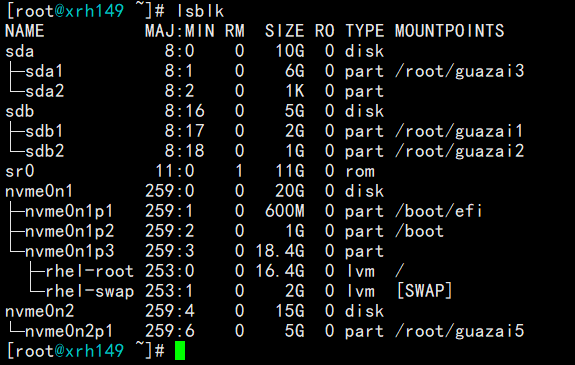Select the sdb1 partition name
Screen dimensions: 575x365
coord(44,131)
